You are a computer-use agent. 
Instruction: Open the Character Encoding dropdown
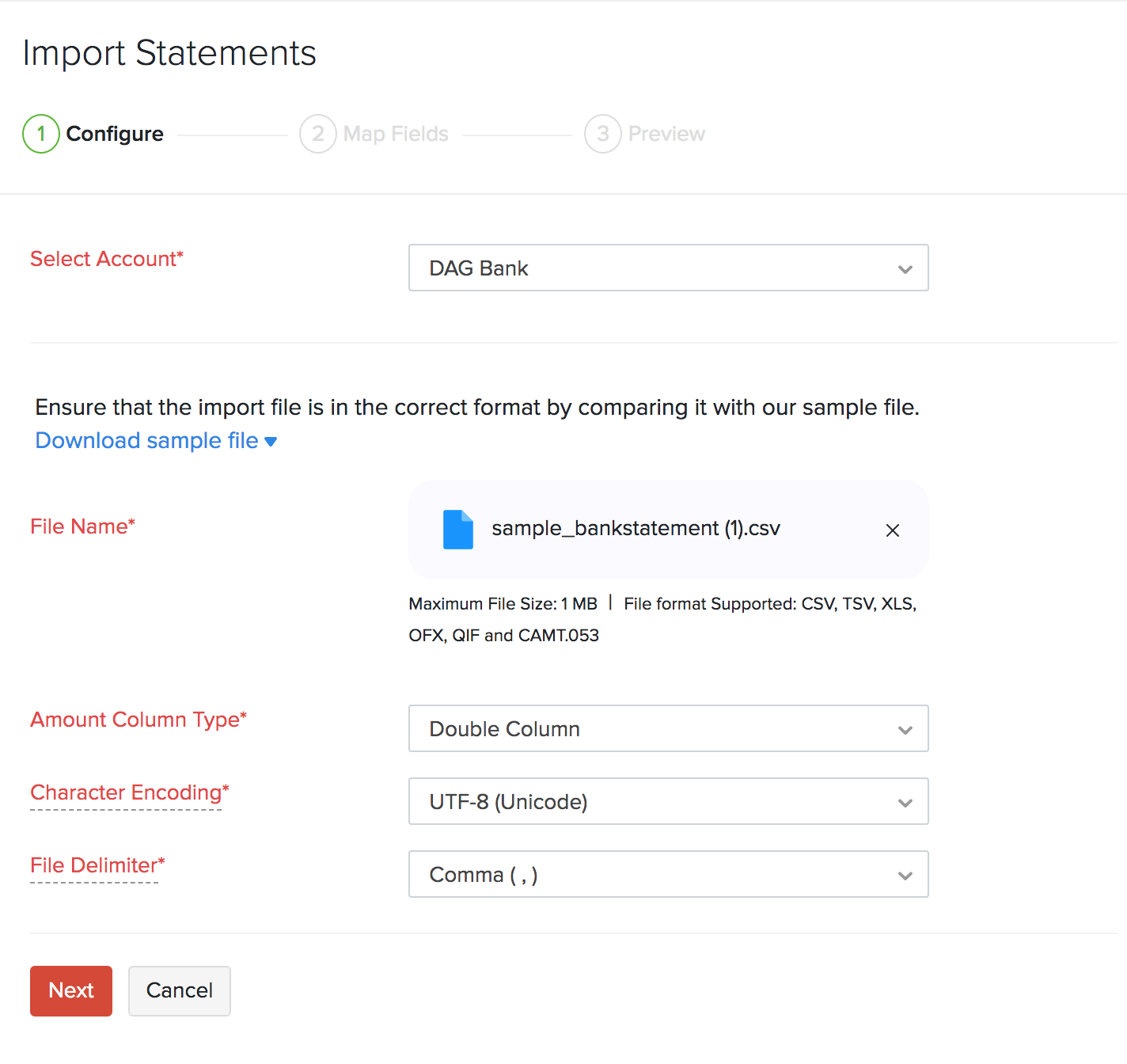tap(667, 801)
